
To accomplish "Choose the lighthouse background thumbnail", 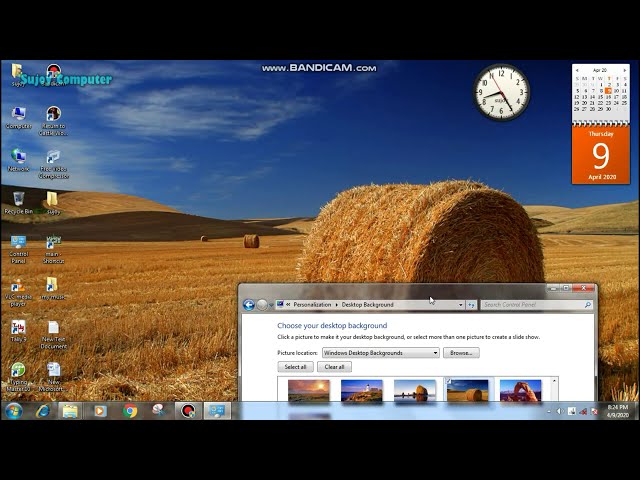I will (362, 390).
